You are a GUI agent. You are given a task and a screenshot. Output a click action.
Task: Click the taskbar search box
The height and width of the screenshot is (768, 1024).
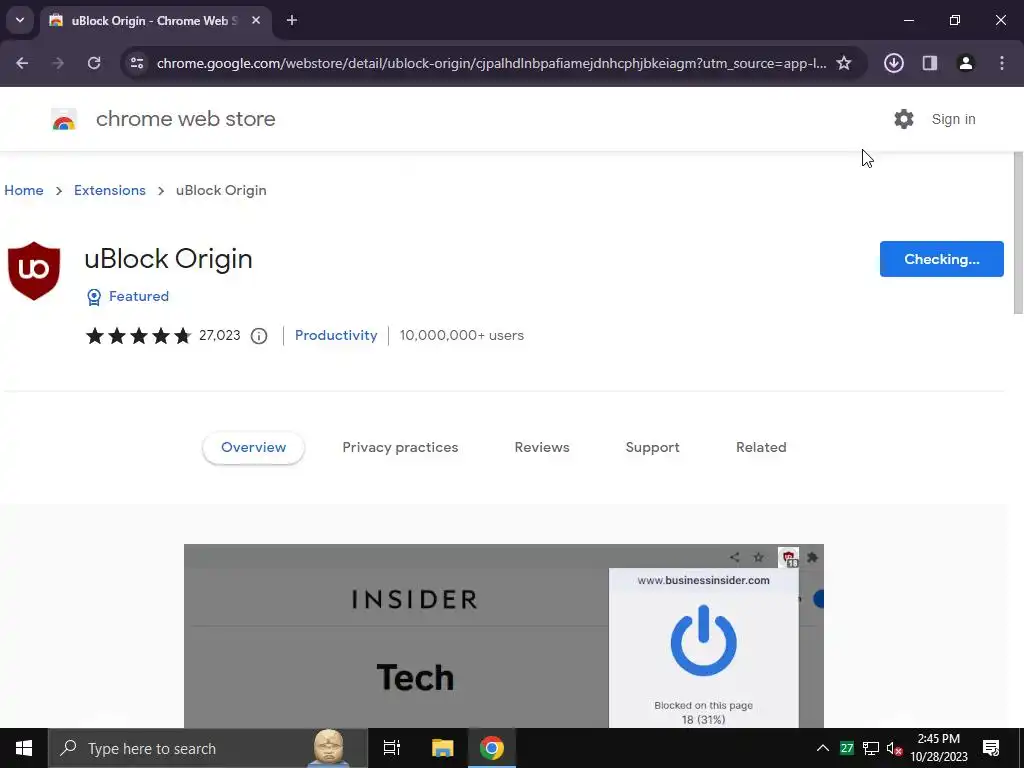tap(208, 748)
